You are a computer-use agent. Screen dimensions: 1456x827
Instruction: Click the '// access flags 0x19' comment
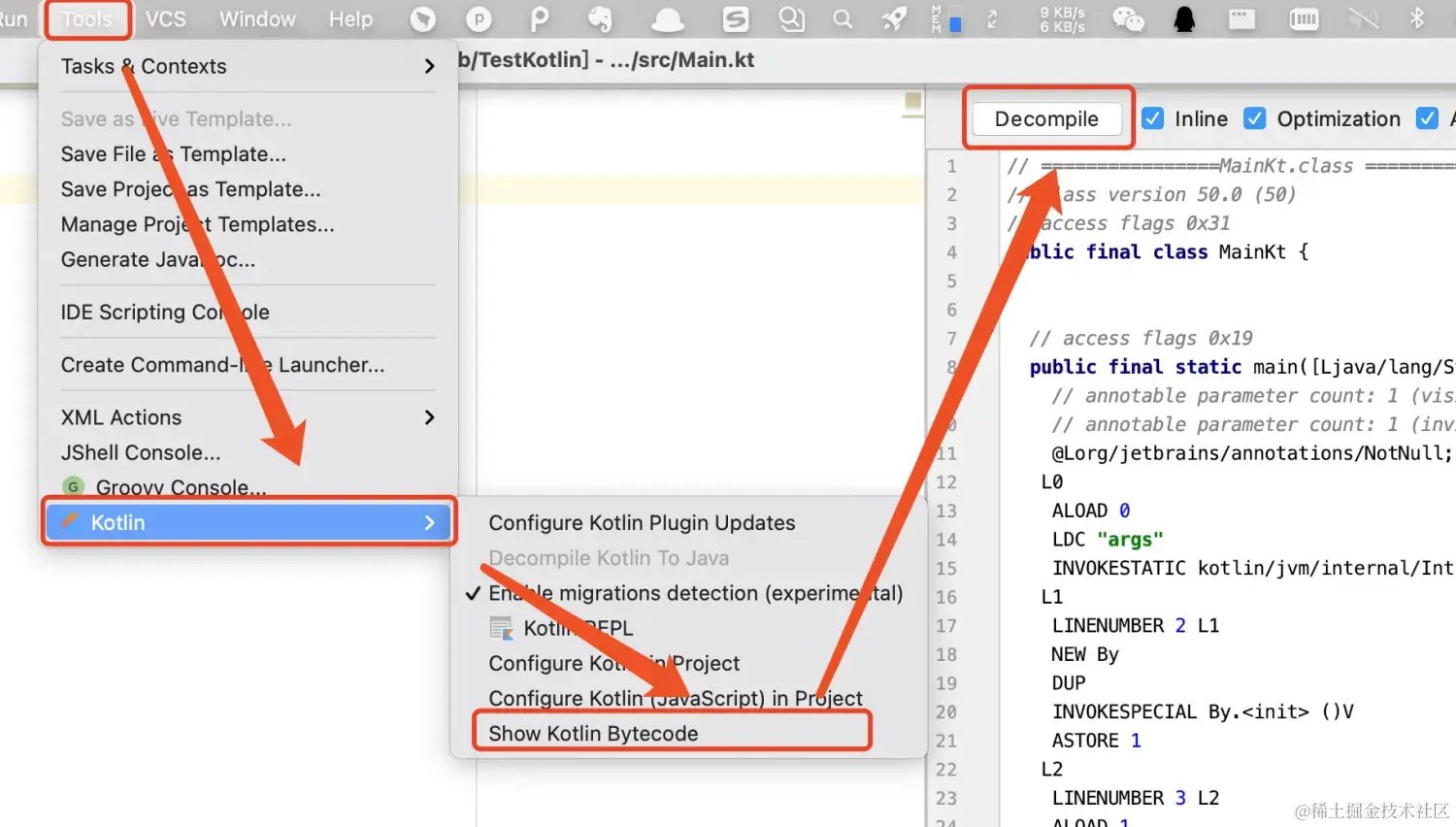(x=1141, y=339)
